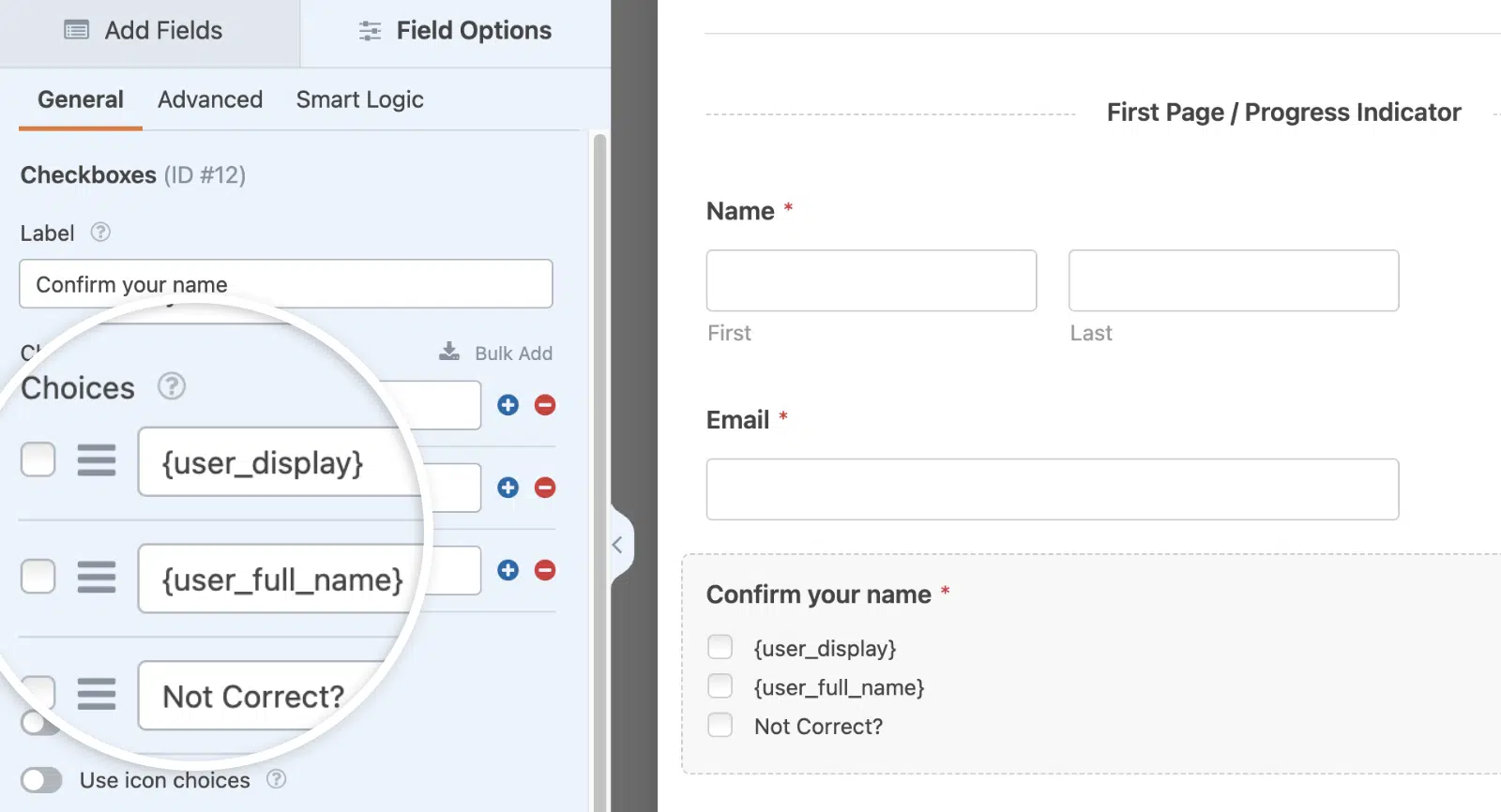Remove first choice with red minus icon
This screenshot has width=1501, height=812.
click(x=545, y=405)
